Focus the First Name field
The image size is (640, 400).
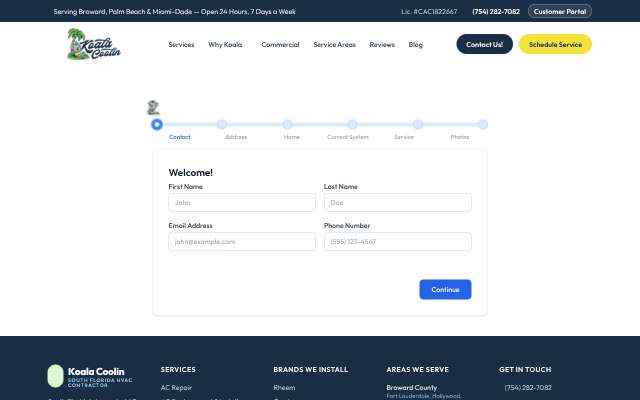click(242, 202)
